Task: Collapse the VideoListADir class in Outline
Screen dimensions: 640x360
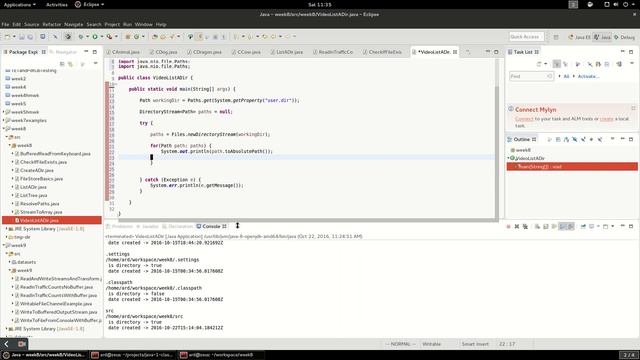Action: click(x=509, y=158)
